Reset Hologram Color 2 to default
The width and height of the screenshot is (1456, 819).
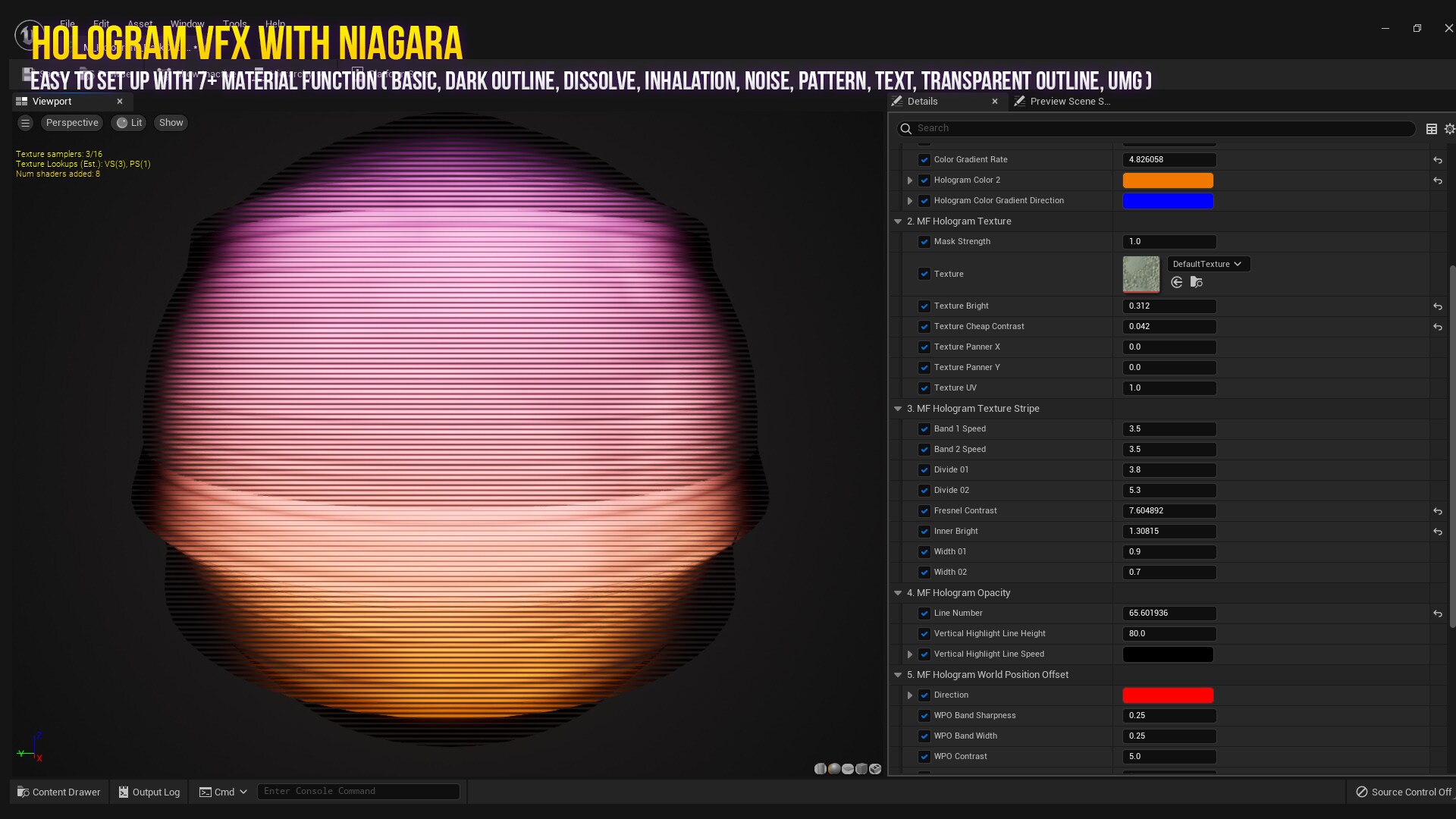click(x=1437, y=180)
